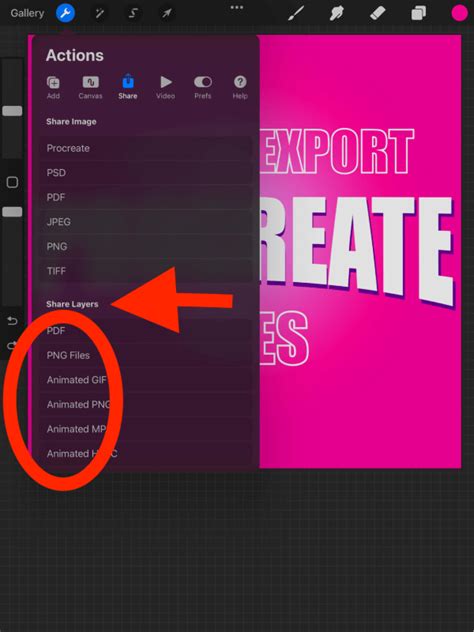Screen dimensions: 474x632
Task: Select the Paint brush tool
Action: [296, 14]
